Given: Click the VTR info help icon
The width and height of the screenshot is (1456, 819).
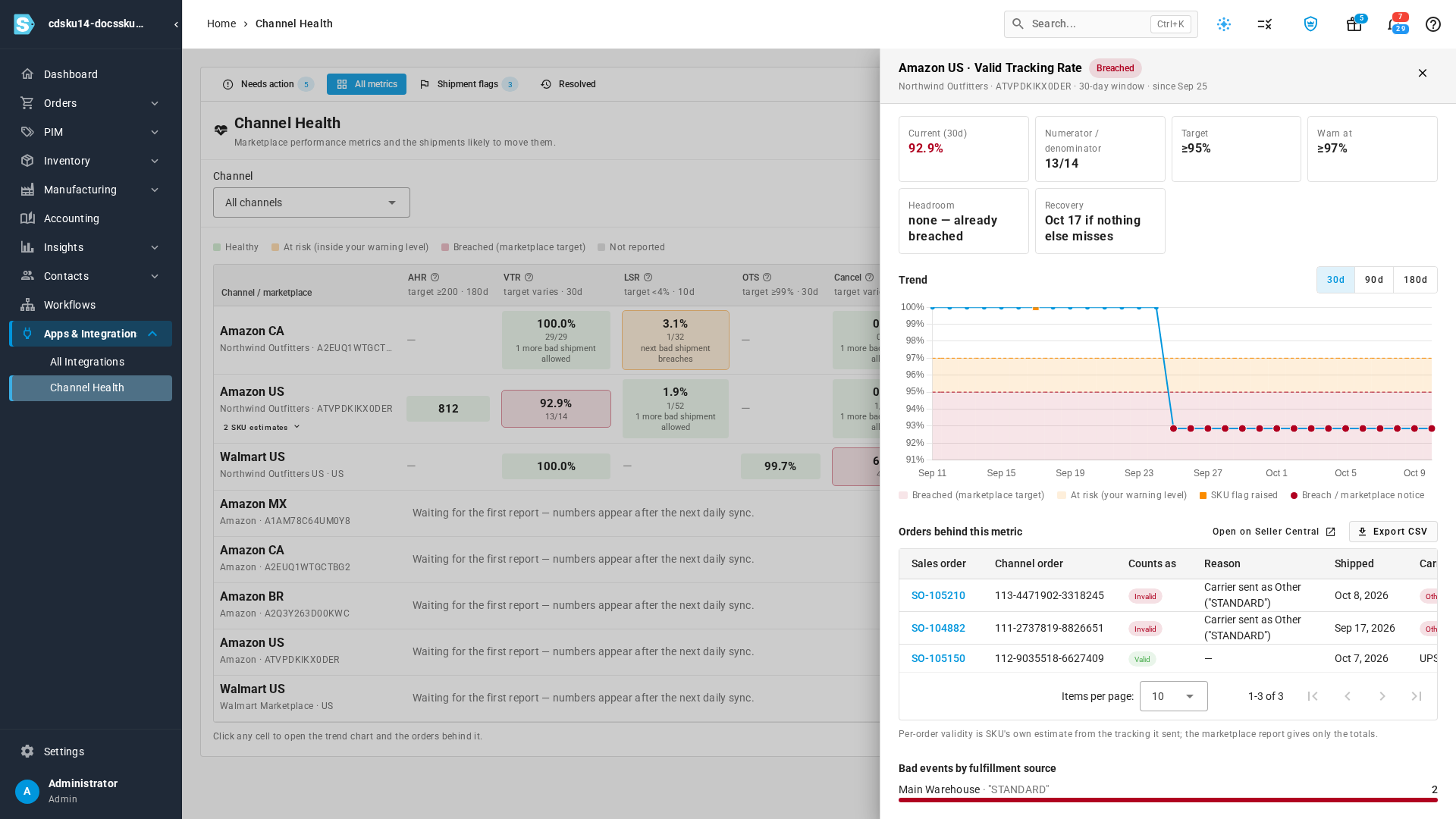Looking at the screenshot, I should [x=529, y=278].
